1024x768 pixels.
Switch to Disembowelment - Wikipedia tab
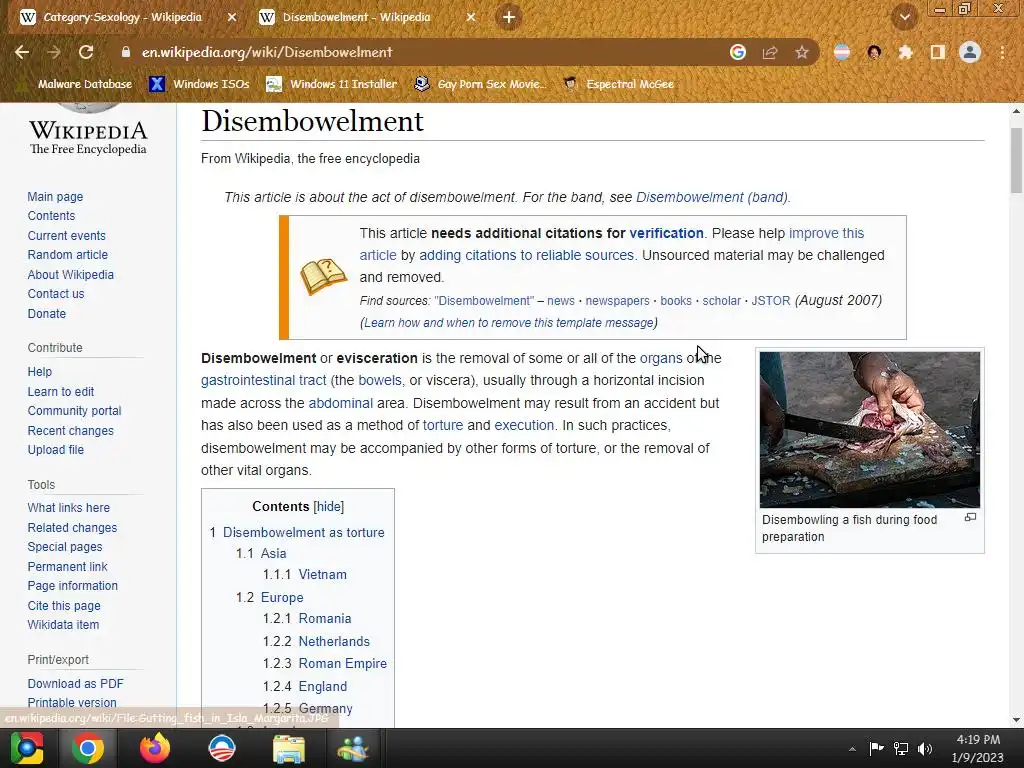tap(357, 17)
